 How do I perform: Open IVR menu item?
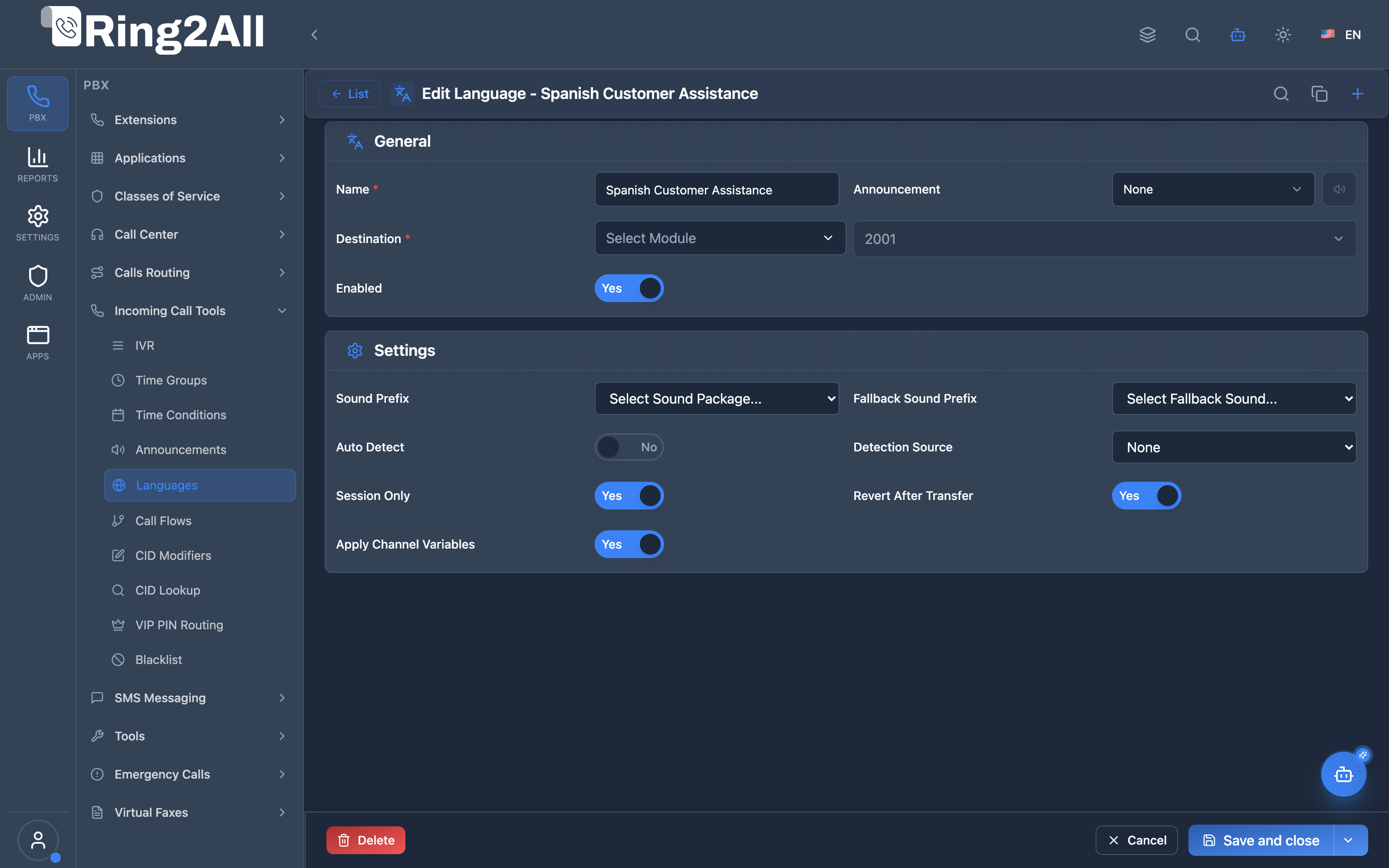pos(200,345)
